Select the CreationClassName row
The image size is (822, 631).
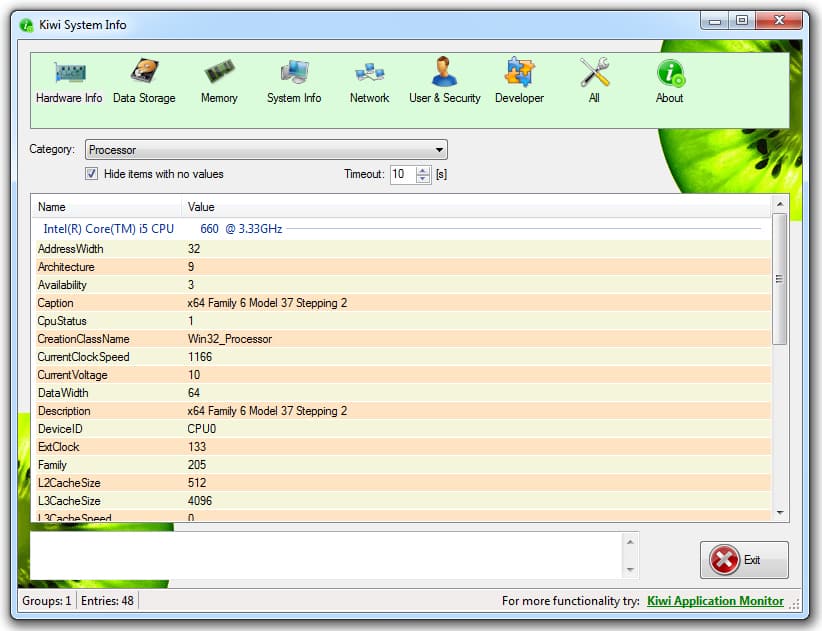point(403,339)
